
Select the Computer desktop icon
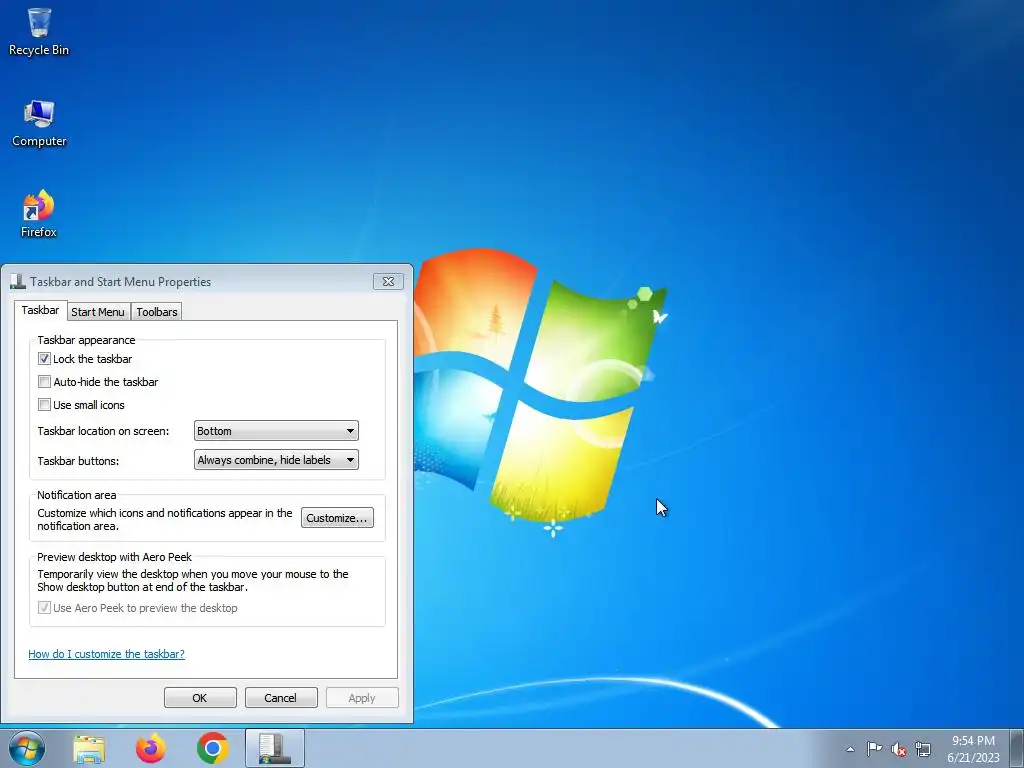[39, 123]
